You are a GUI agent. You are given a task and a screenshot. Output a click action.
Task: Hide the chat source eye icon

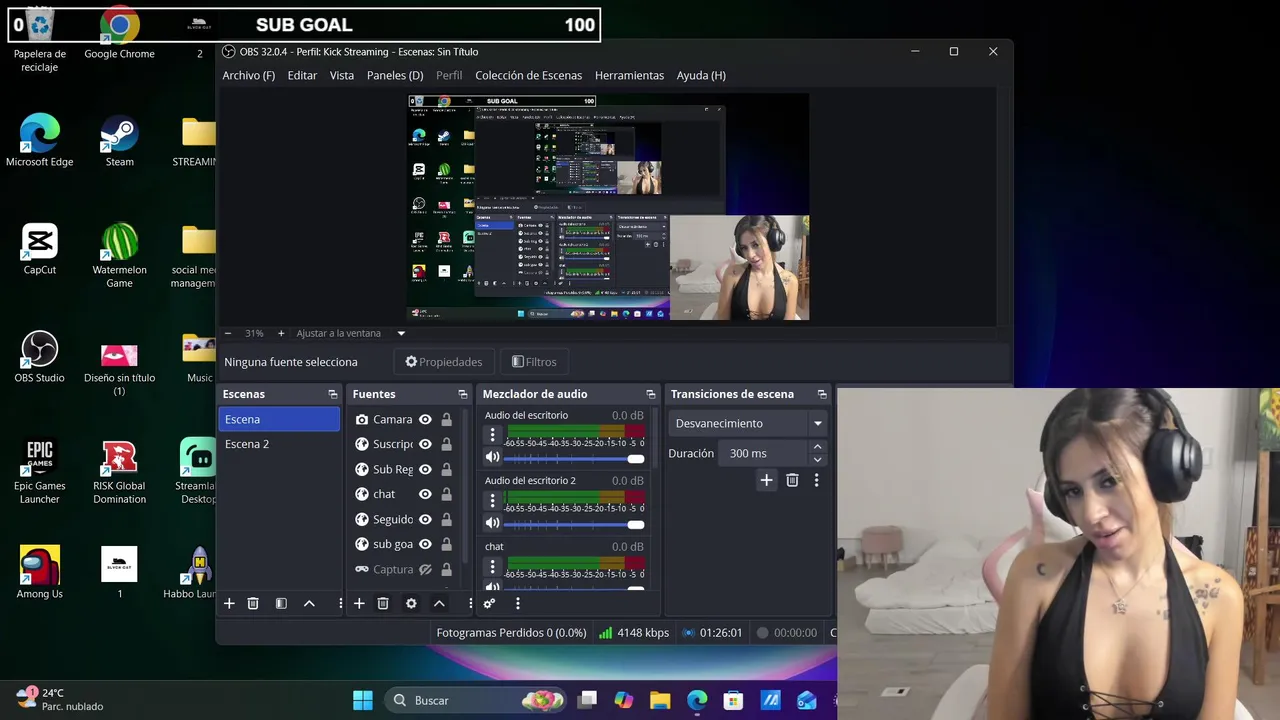coord(425,494)
